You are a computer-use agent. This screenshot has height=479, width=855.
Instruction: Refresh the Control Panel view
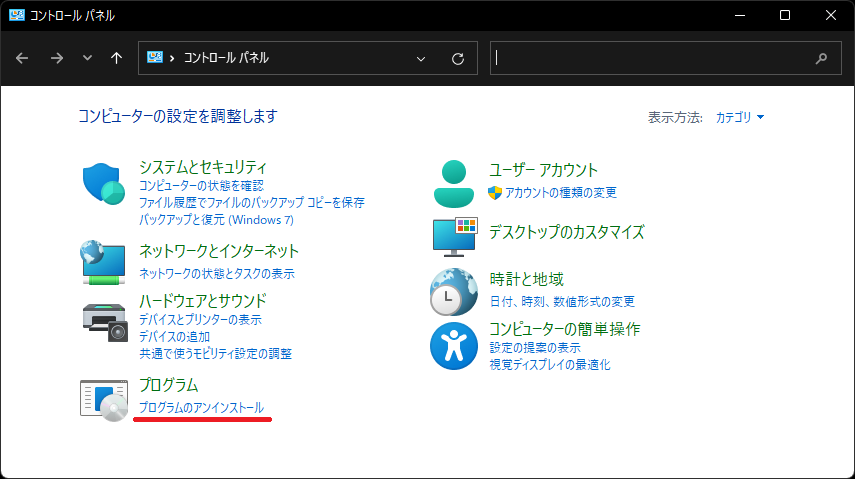click(x=458, y=58)
